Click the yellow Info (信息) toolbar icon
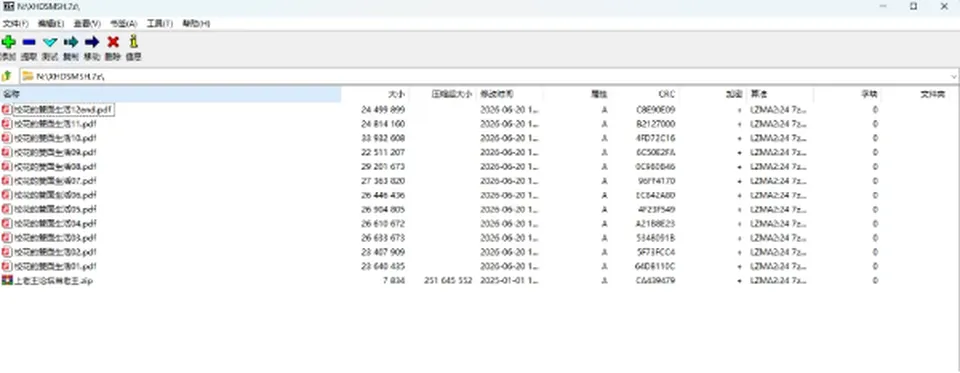 point(133,42)
